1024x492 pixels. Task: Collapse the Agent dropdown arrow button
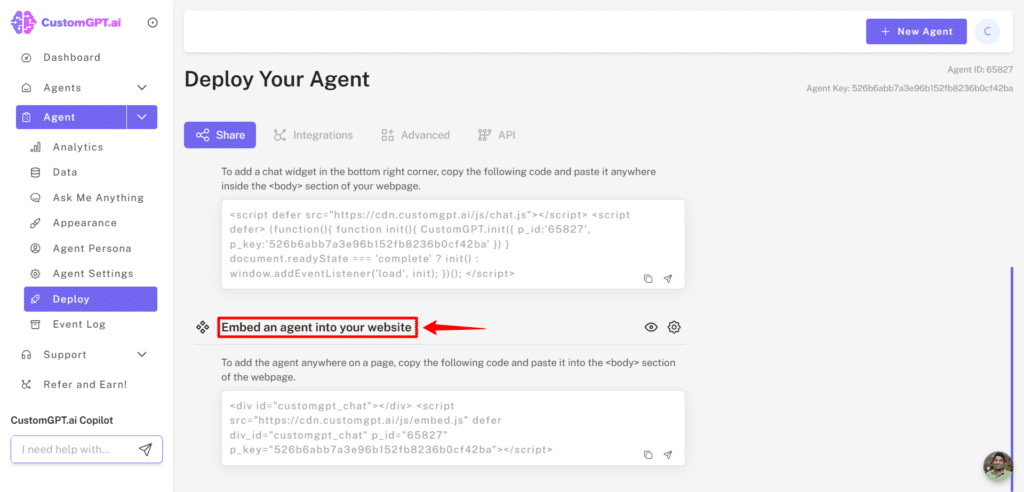click(142, 117)
